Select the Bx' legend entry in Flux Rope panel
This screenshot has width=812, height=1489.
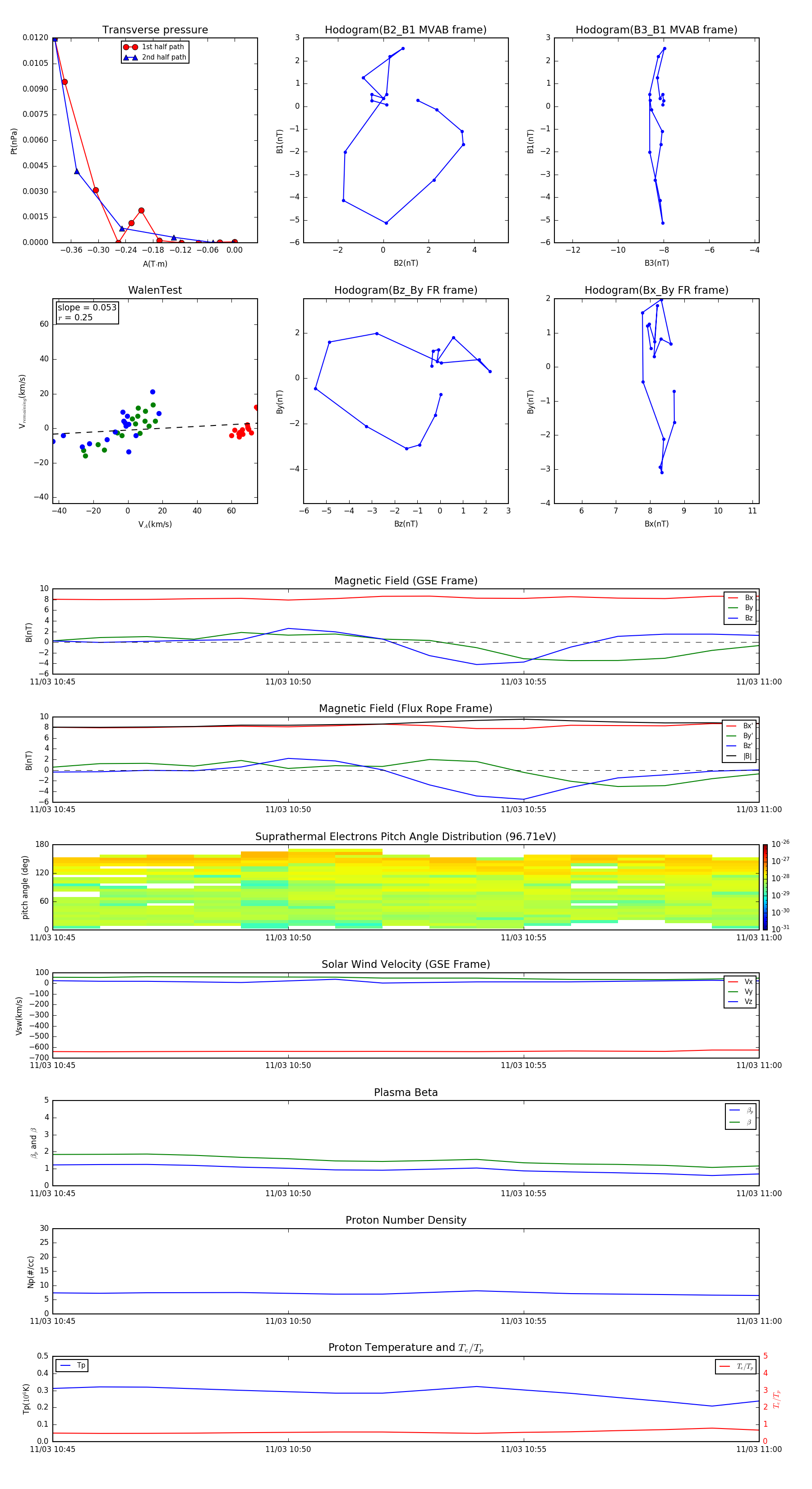(x=740, y=726)
